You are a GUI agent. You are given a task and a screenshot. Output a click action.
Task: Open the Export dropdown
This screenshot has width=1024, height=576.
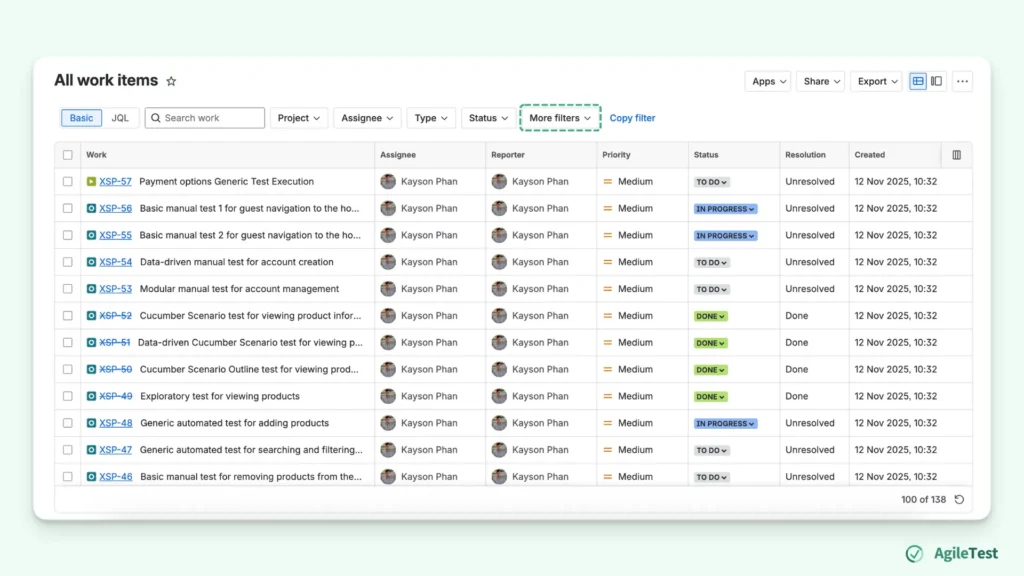point(876,81)
